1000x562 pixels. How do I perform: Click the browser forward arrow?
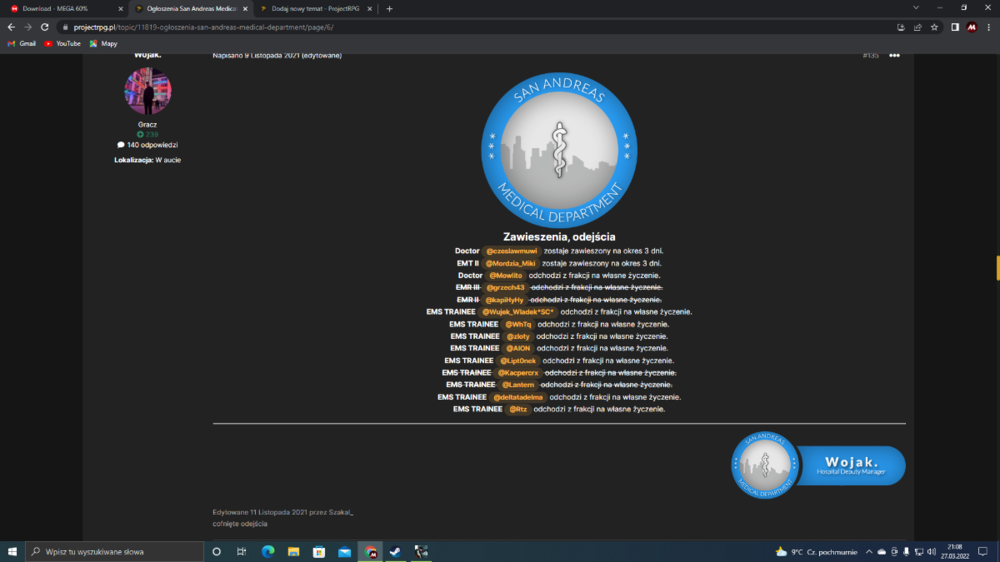27,27
